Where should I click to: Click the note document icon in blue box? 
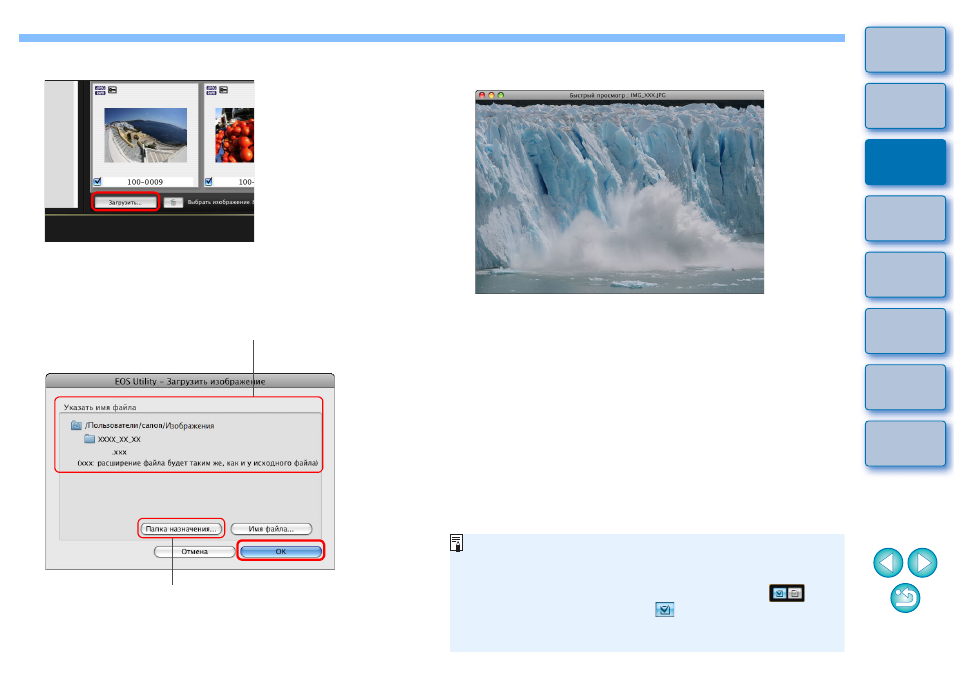point(456,543)
